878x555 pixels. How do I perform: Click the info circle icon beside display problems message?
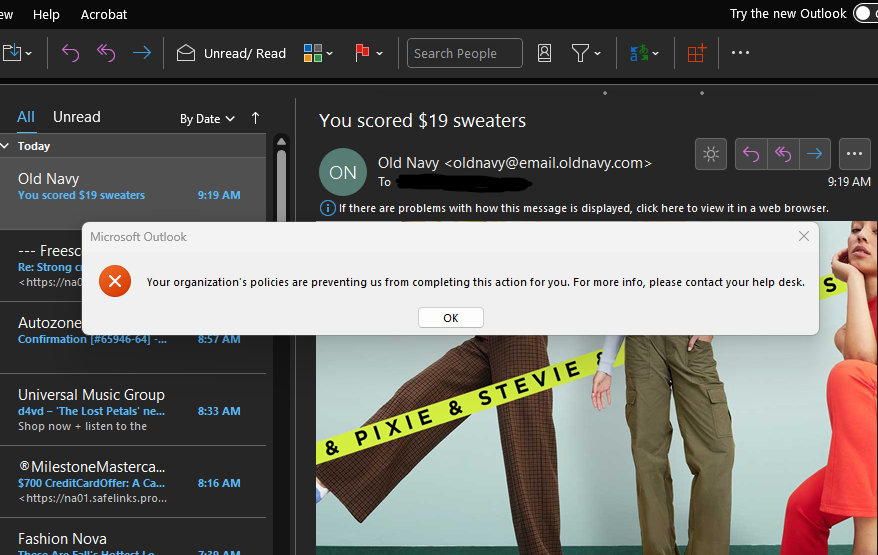point(327,208)
